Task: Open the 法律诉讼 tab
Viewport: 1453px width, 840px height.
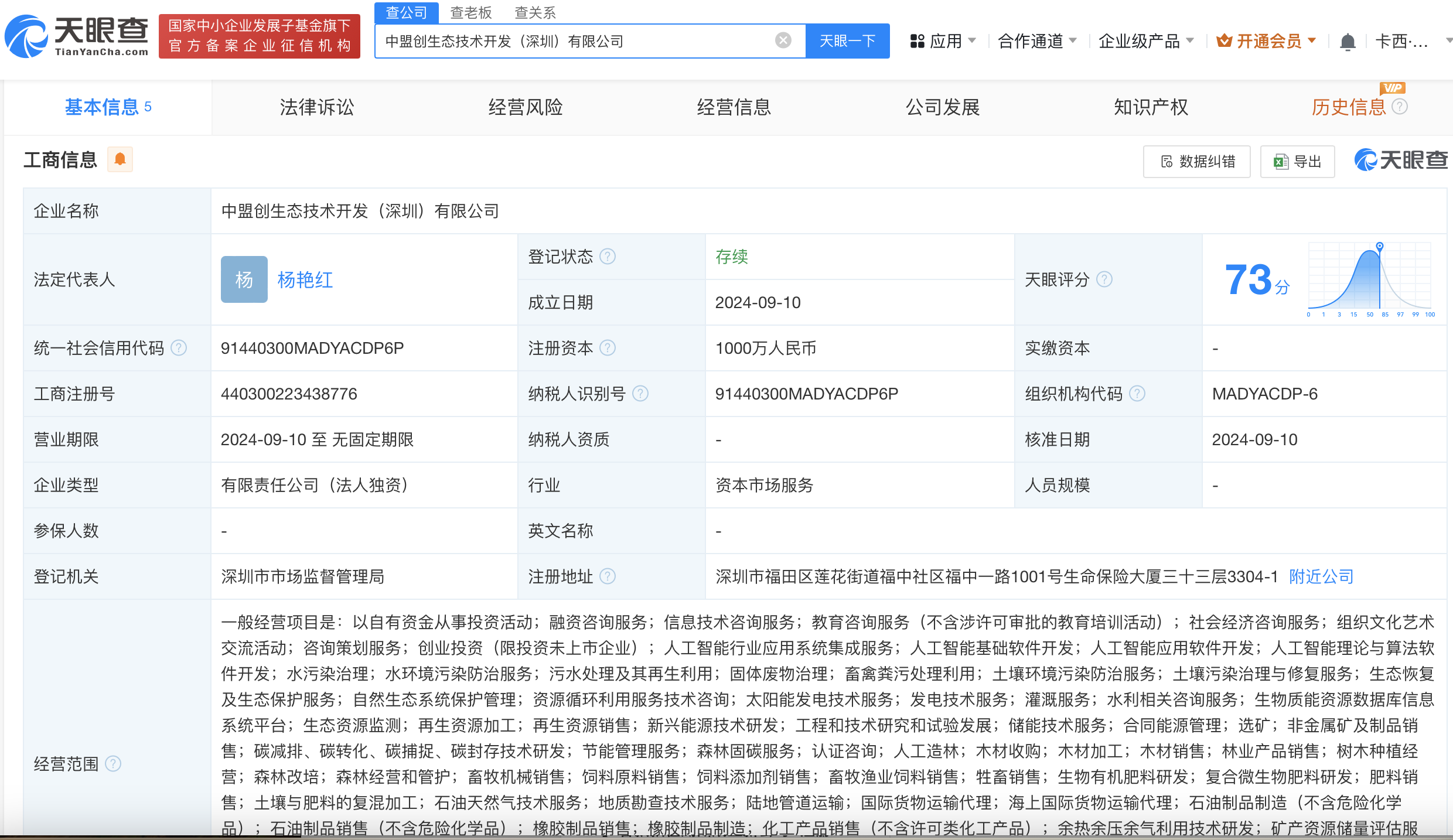Action: (316, 107)
